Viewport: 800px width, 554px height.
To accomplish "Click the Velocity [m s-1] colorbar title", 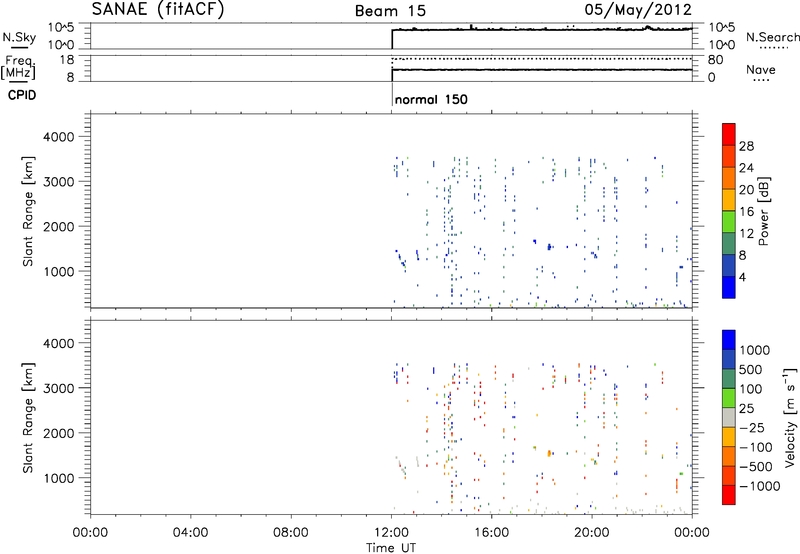I will coord(790,417).
